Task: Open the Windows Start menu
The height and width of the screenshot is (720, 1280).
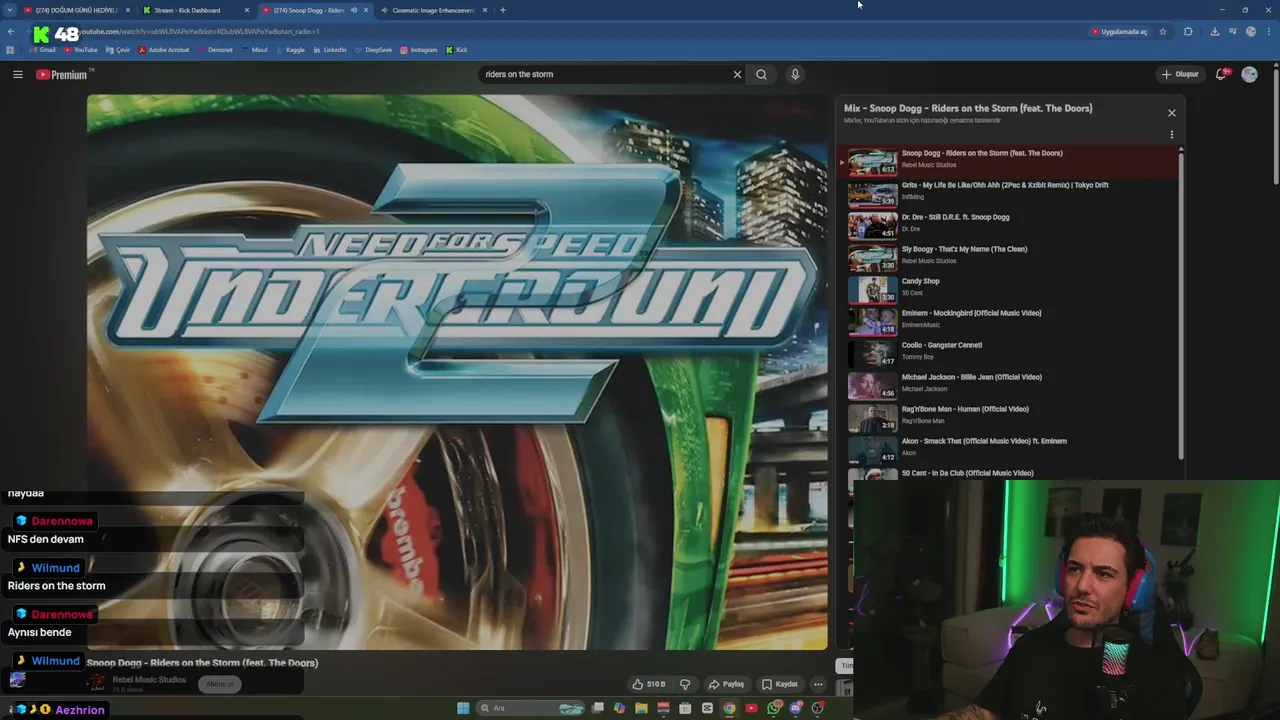Action: click(463, 708)
